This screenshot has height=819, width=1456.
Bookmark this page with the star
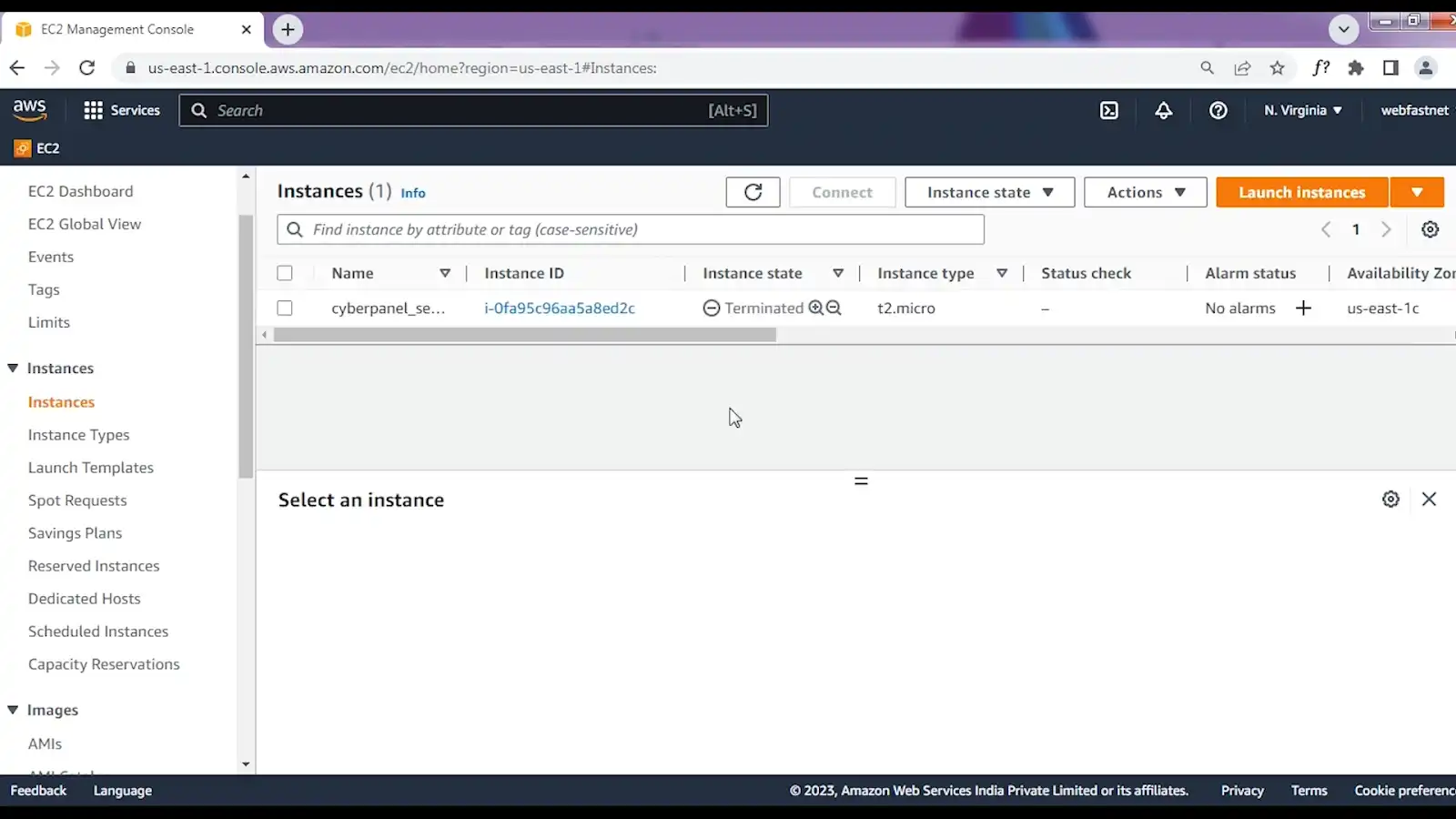[x=1278, y=67]
